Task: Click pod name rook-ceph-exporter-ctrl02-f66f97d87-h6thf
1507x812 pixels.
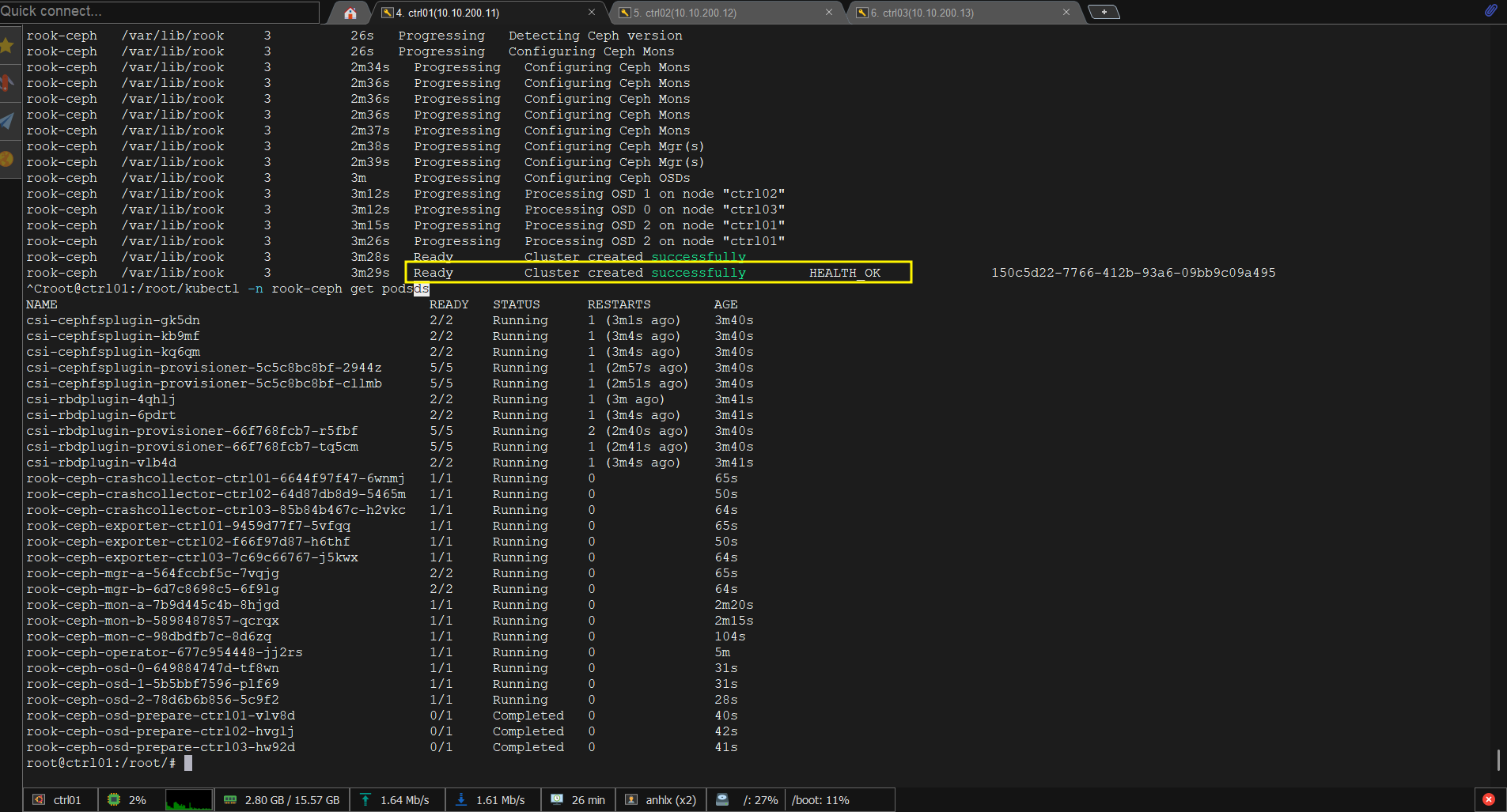Action: (x=188, y=542)
